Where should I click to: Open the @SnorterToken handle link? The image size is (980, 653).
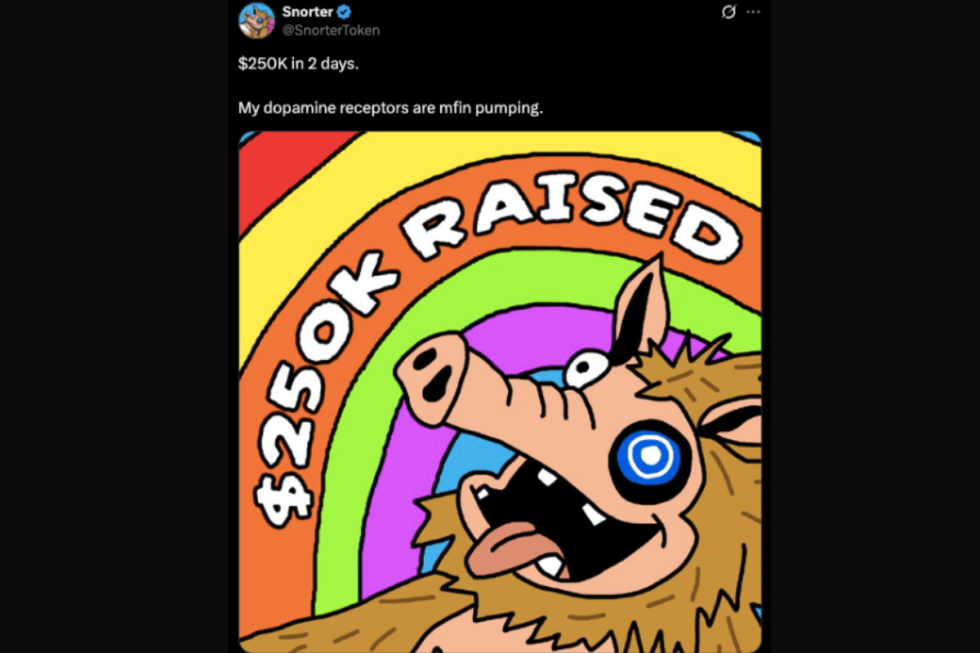pos(331,30)
